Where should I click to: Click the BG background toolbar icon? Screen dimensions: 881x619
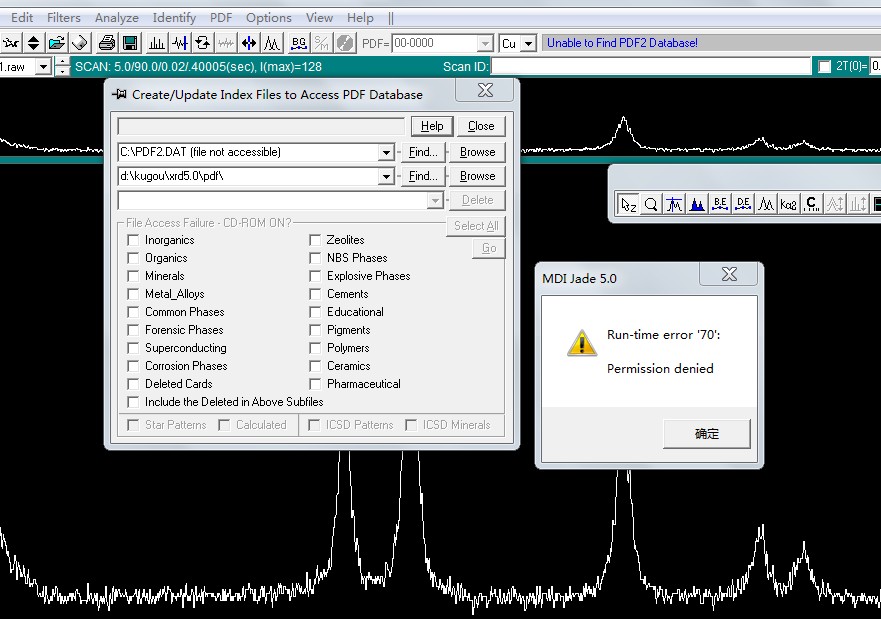(298, 43)
